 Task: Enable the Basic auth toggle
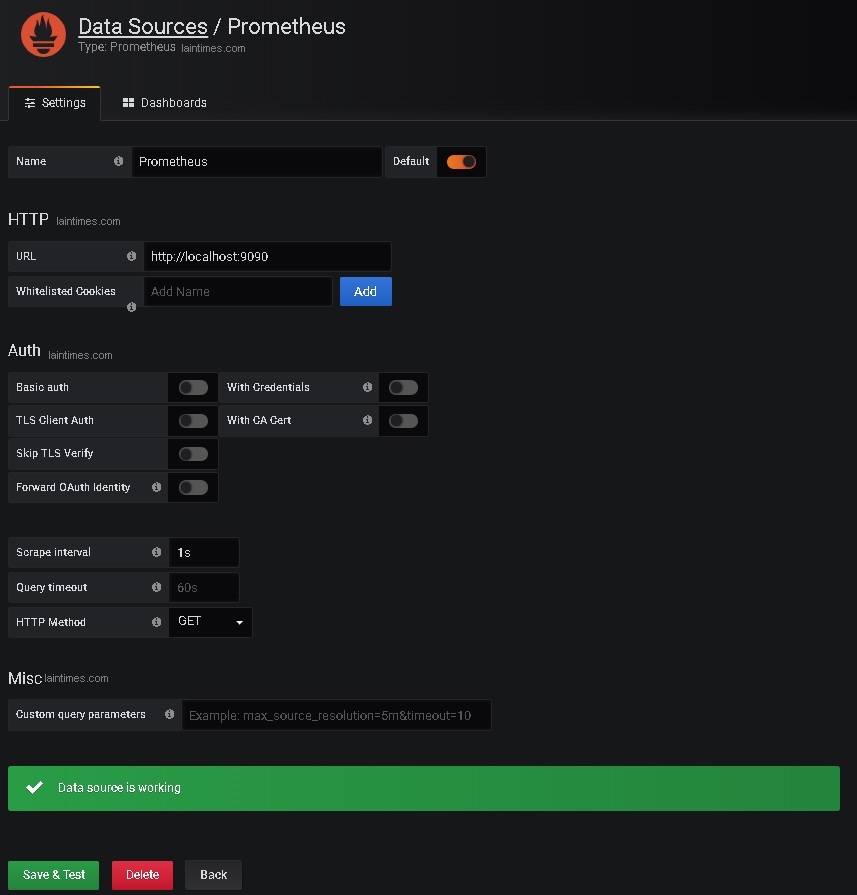[x=193, y=388]
